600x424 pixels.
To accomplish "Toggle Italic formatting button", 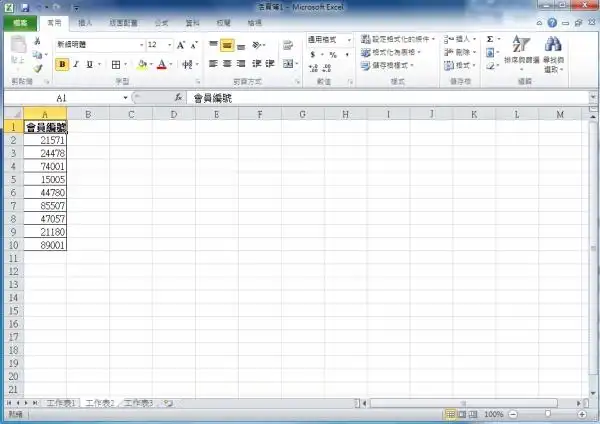I will (76, 64).
